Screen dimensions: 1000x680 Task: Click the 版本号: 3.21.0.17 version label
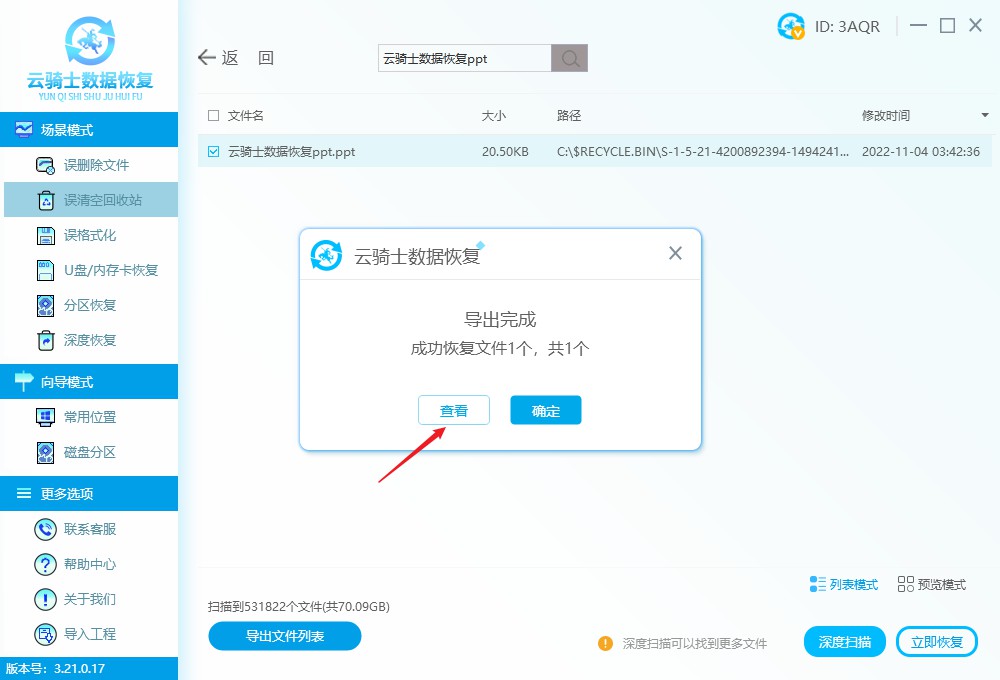55,669
